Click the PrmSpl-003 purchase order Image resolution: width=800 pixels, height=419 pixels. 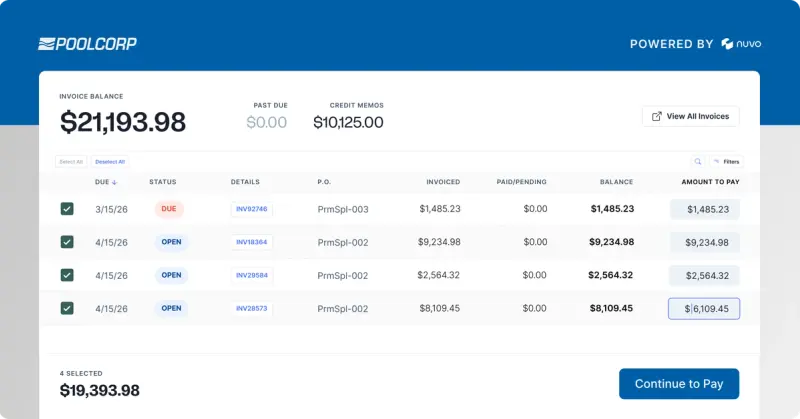click(x=343, y=209)
